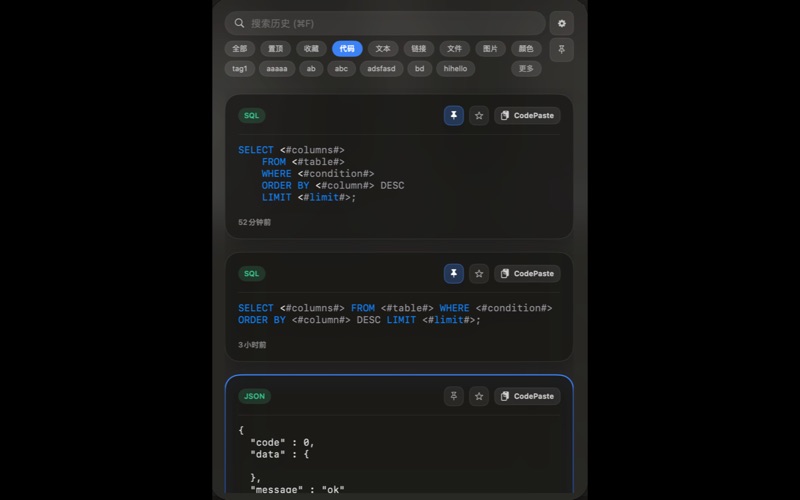800x500 pixels.
Task: Select the 全部 filter tab
Action: pyautogui.click(x=240, y=48)
